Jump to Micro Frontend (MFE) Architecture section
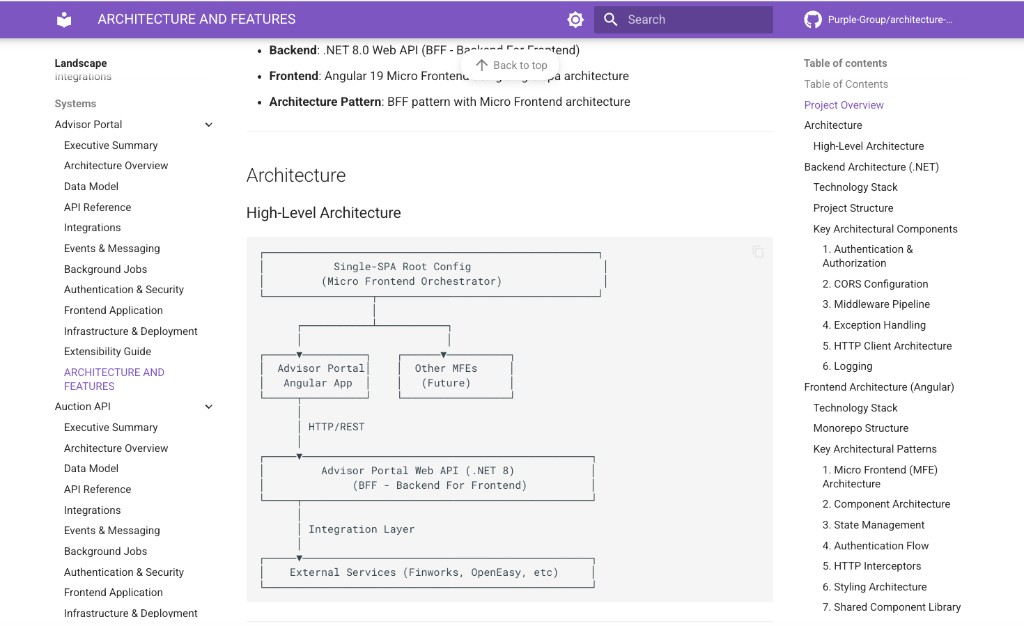 coord(880,477)
